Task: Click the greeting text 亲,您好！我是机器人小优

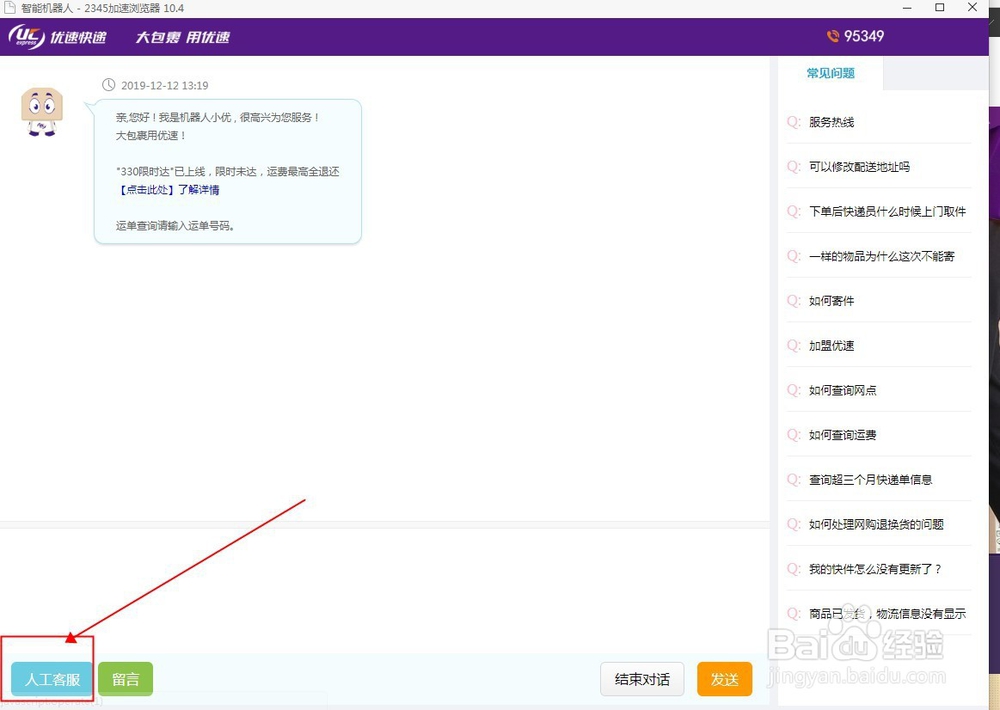Action: pyautogui.click(x=173, y=117)
